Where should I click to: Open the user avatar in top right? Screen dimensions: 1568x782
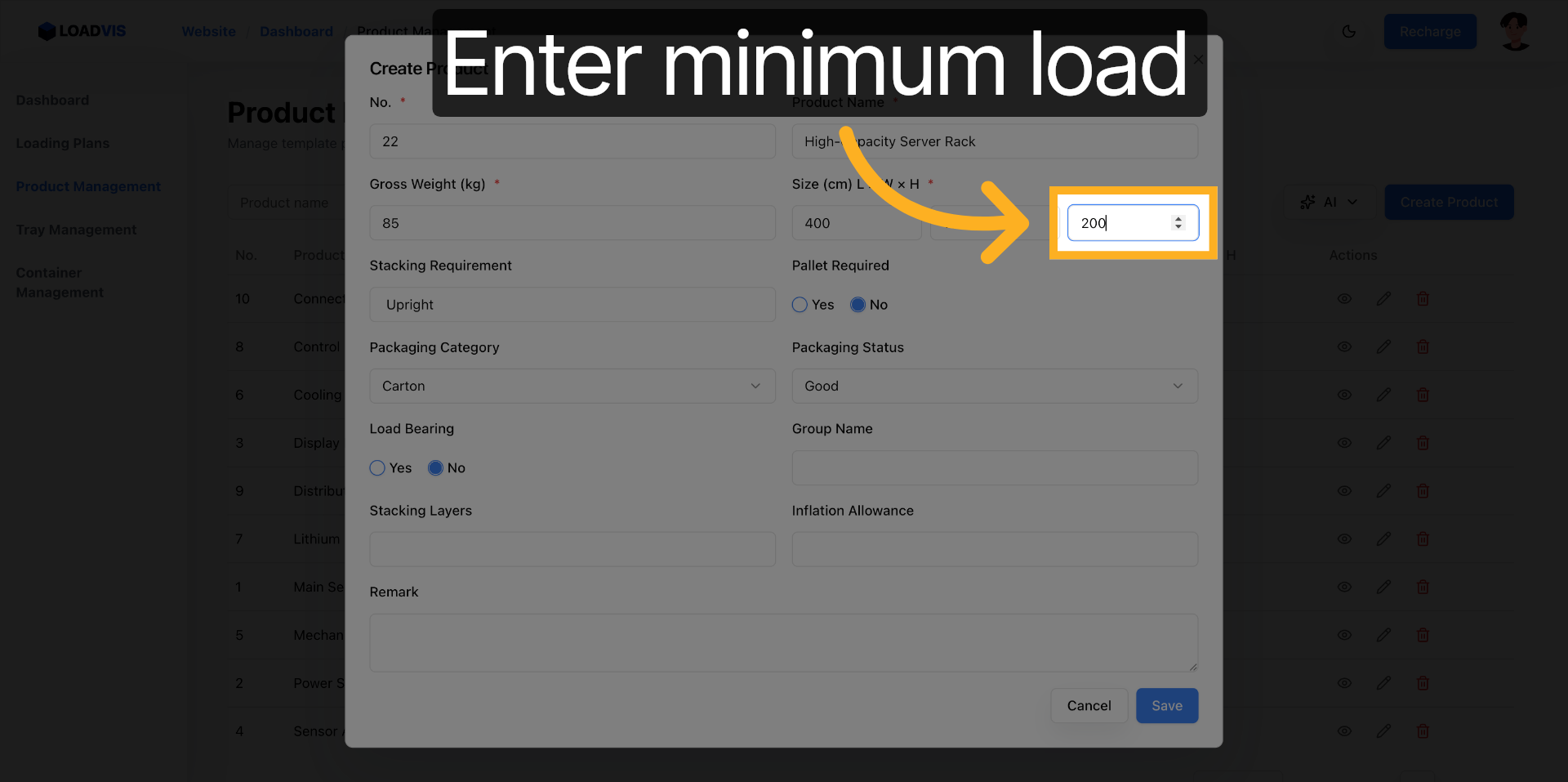[1515, 32]
